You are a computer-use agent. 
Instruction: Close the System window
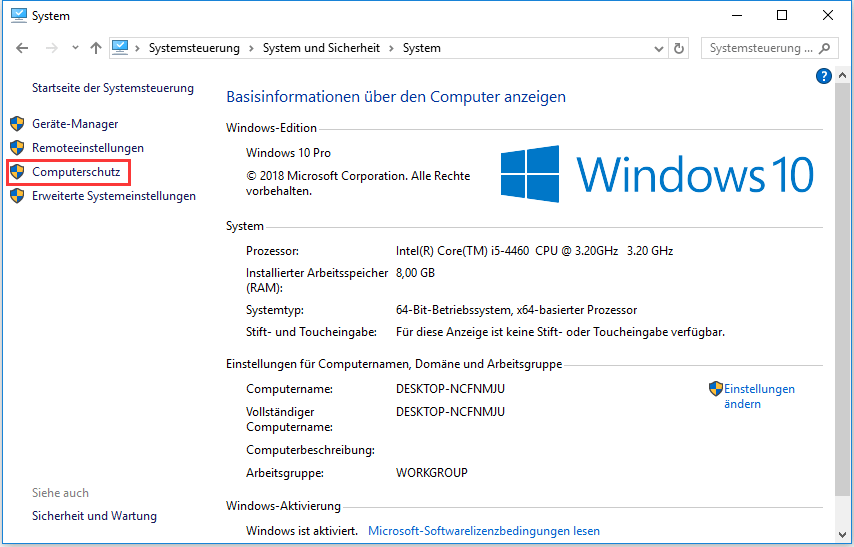pos(828,15)
